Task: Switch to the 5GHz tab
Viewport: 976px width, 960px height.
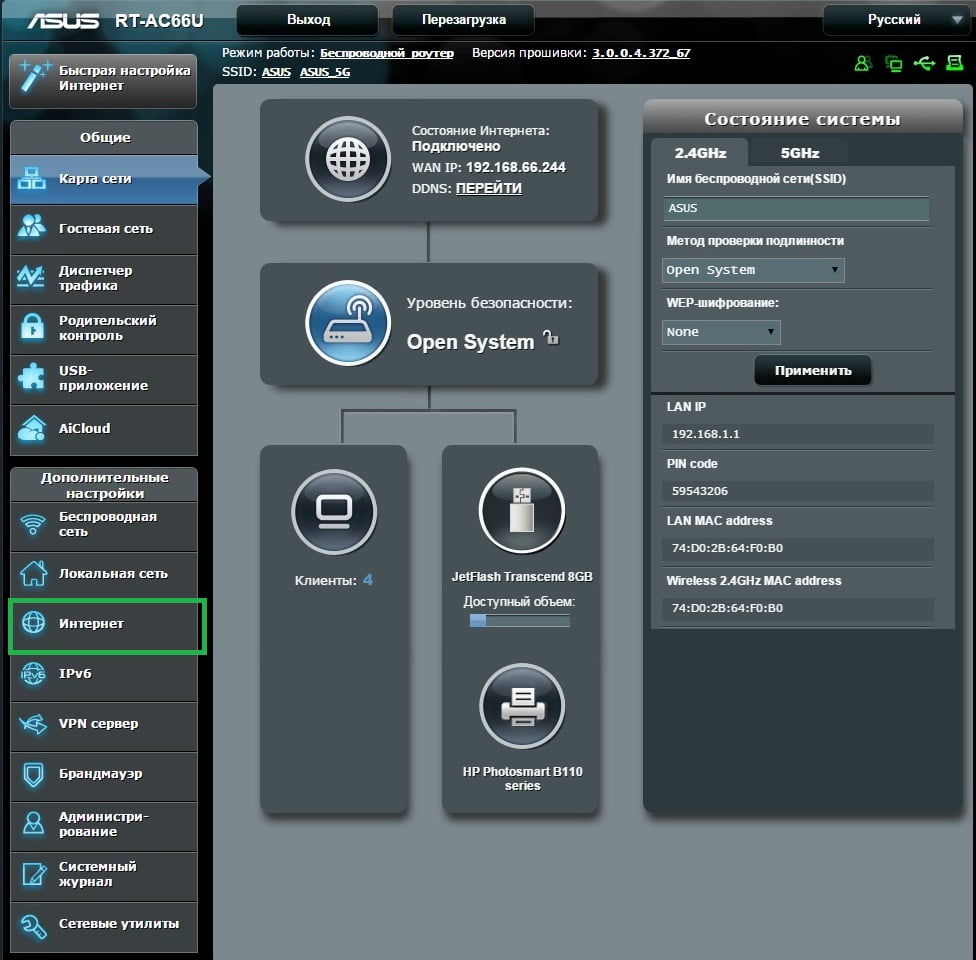Action: click(x=800, y=153)
